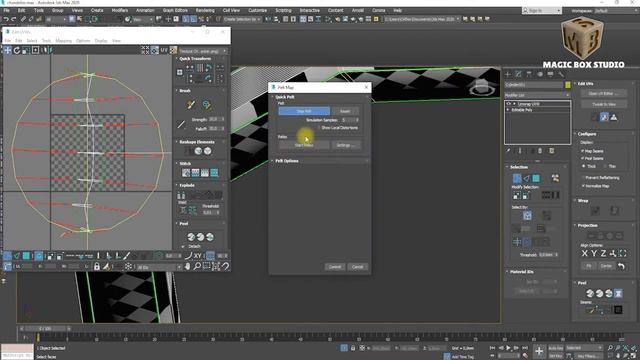Click the Align Y icon in Projection rollout

tap(594, 253)
